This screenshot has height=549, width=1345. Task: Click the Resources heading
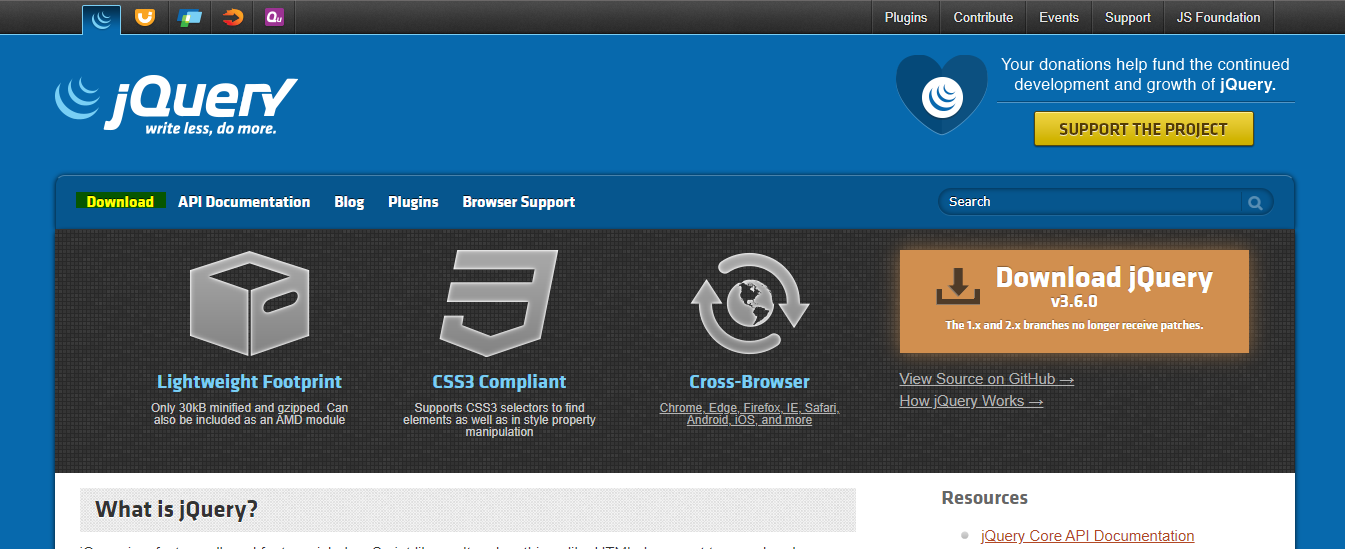coord(984,498)
